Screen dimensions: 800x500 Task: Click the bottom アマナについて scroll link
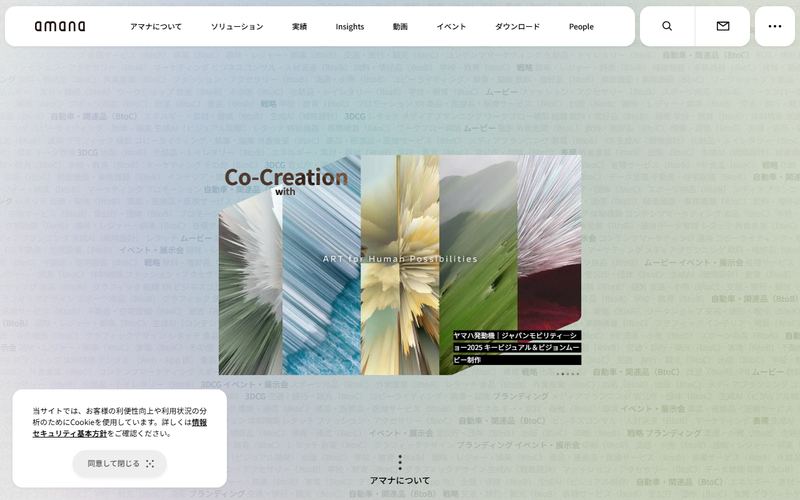point(400,480)
